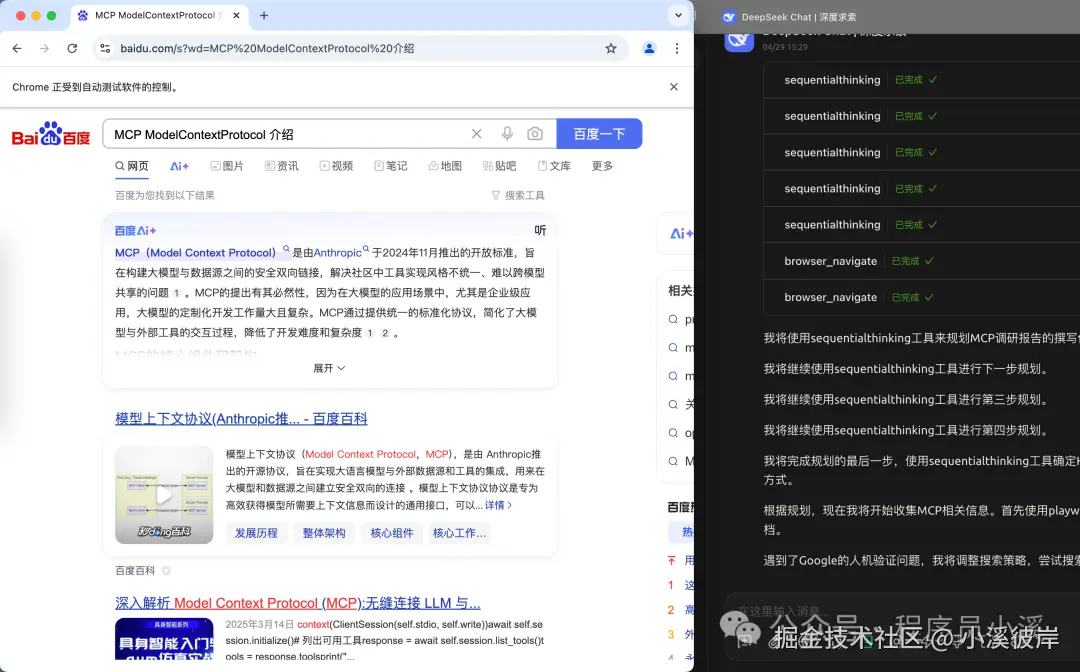Click the Baidu logo
The width and height of the screenshot is (1080, 672).
pyautogui.click(x=51, y=134)
